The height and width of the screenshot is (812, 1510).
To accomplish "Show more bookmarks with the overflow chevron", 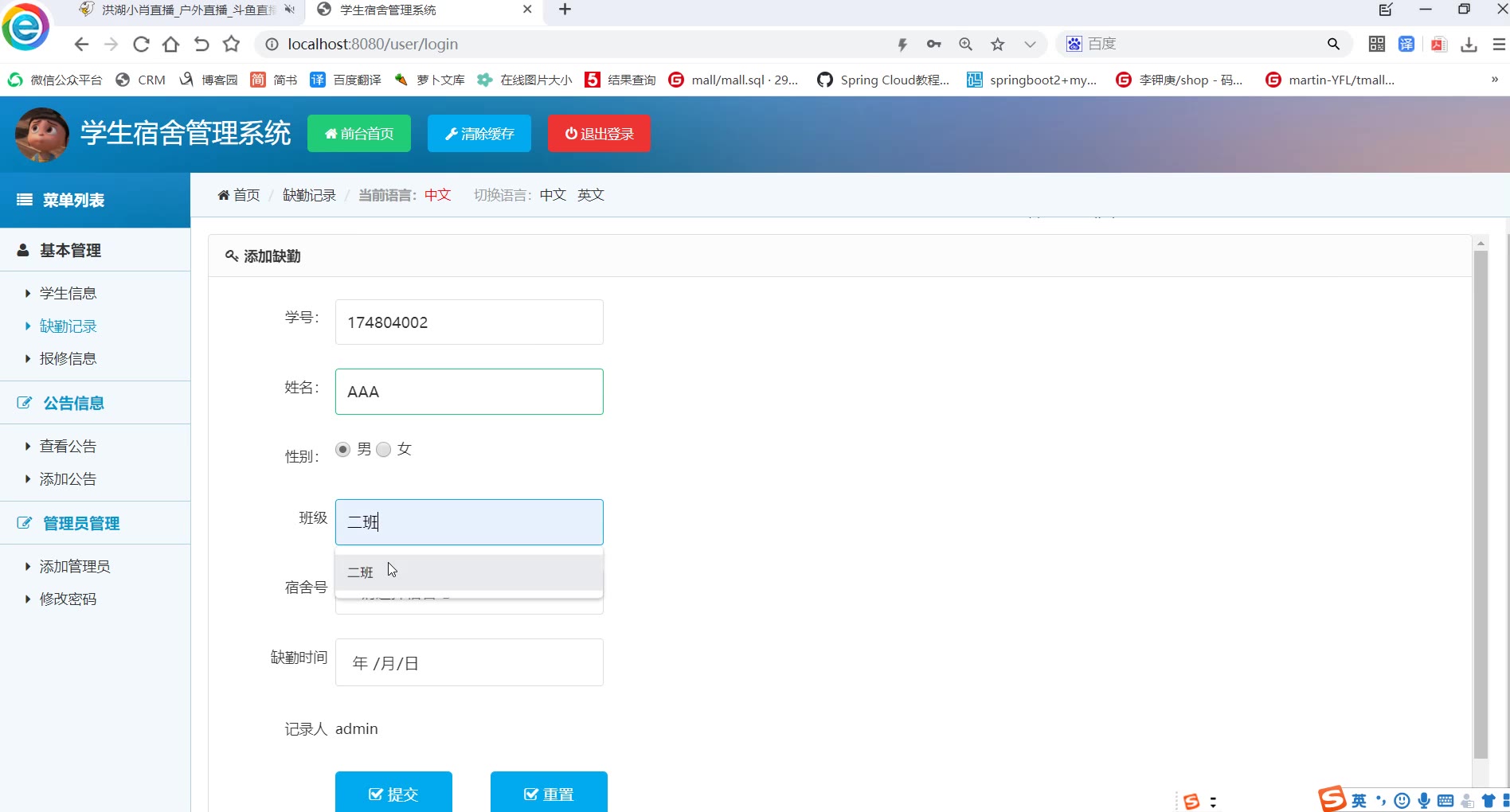I will click(1495, 80).
